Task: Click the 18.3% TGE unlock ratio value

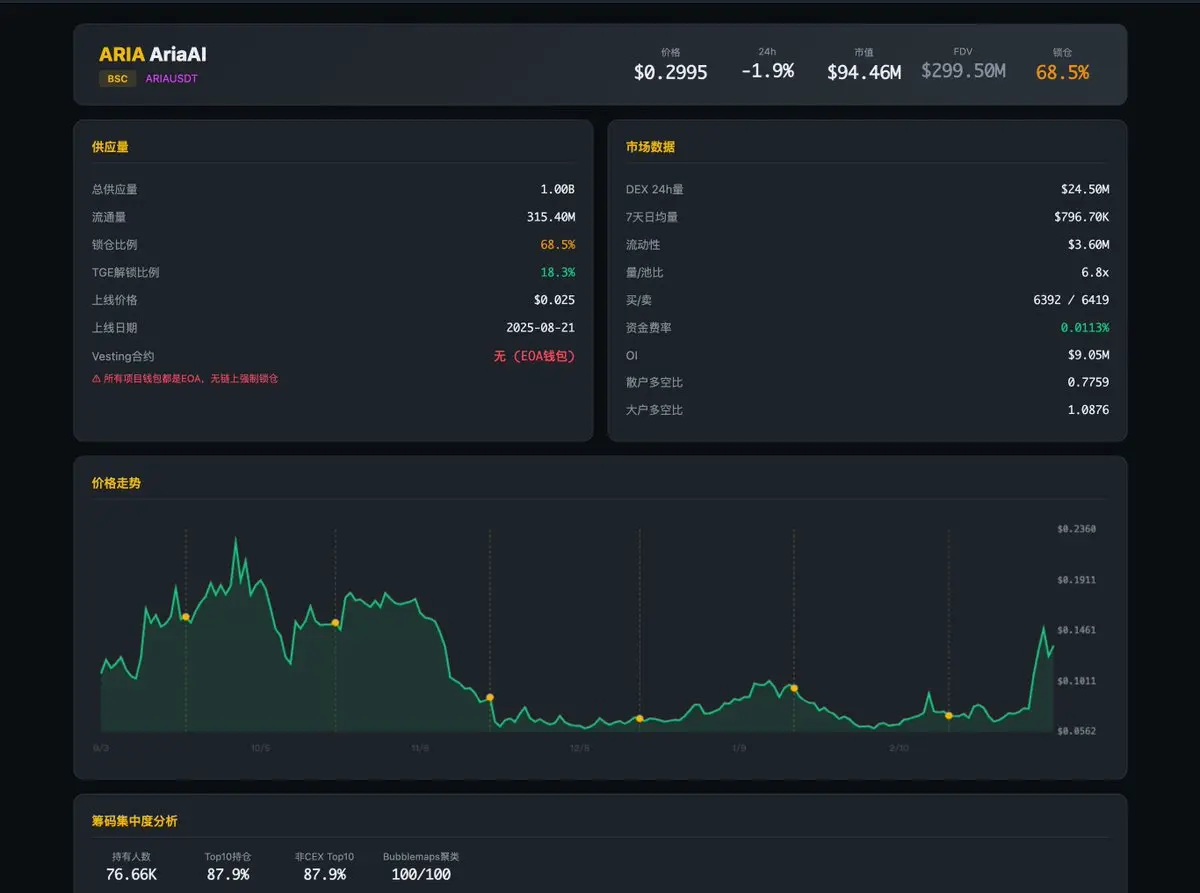Action: click(x=557, y=272)
